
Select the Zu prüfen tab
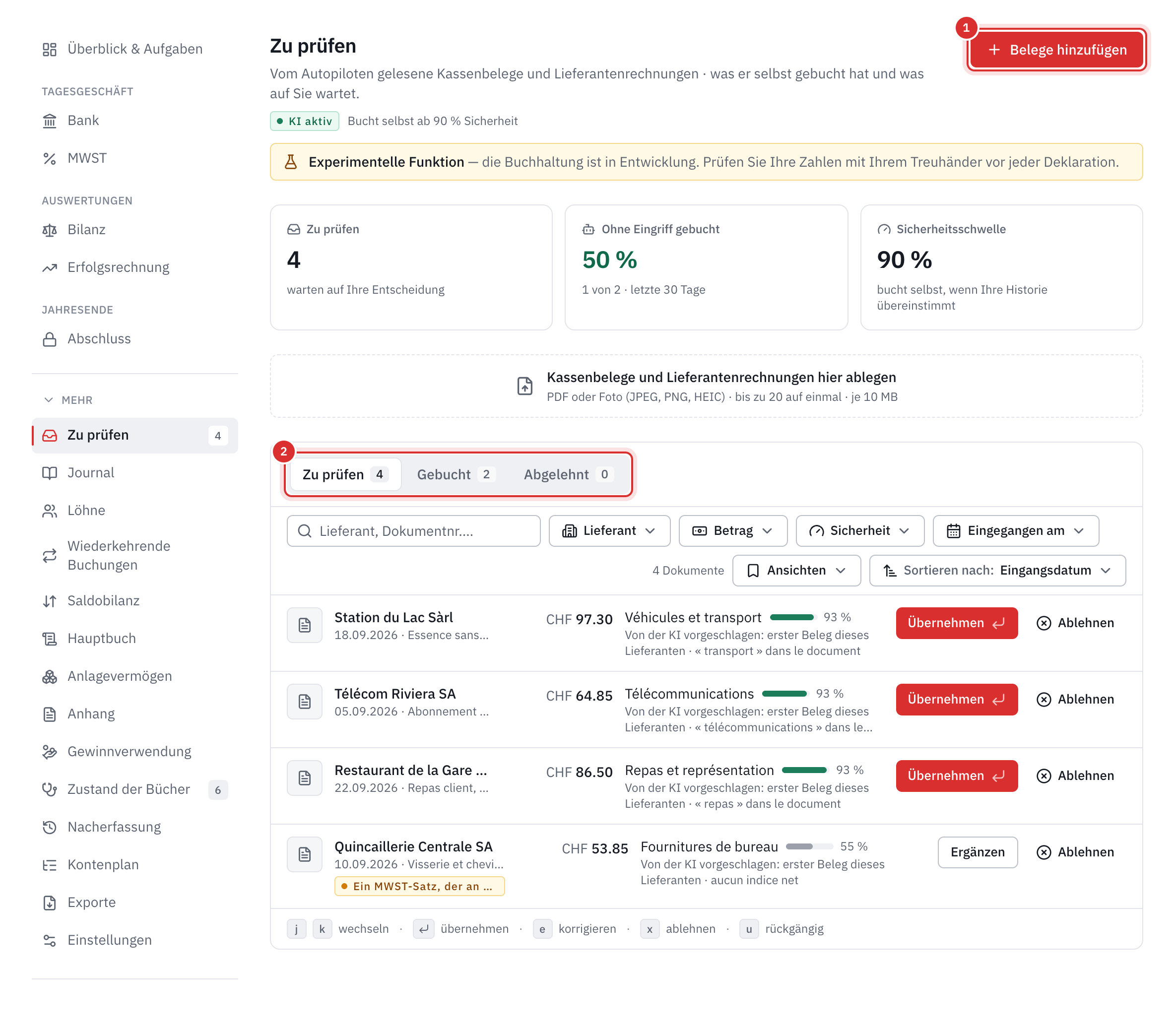click(345, 474)
